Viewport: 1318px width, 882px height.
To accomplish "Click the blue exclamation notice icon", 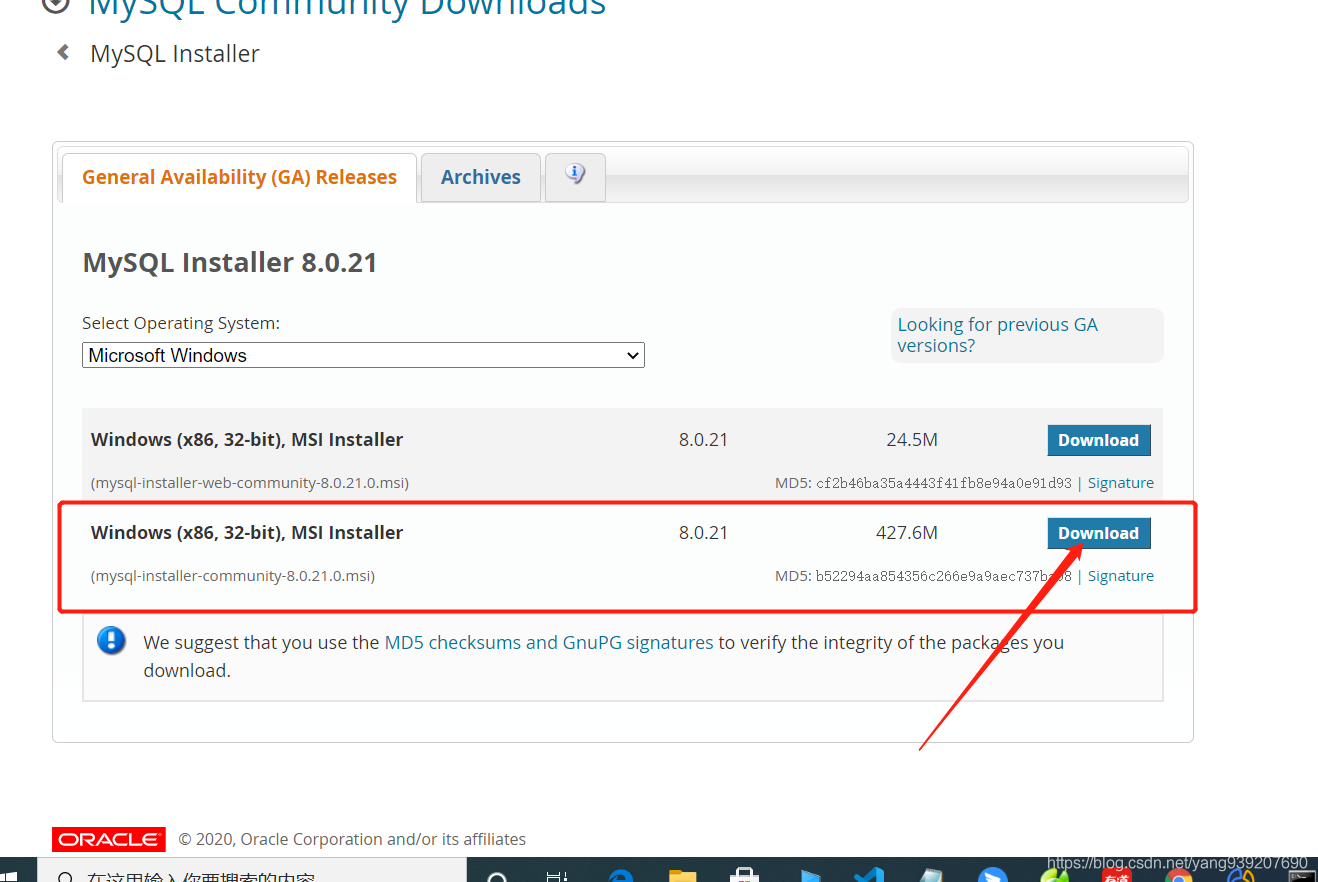I will click(111, 641).
